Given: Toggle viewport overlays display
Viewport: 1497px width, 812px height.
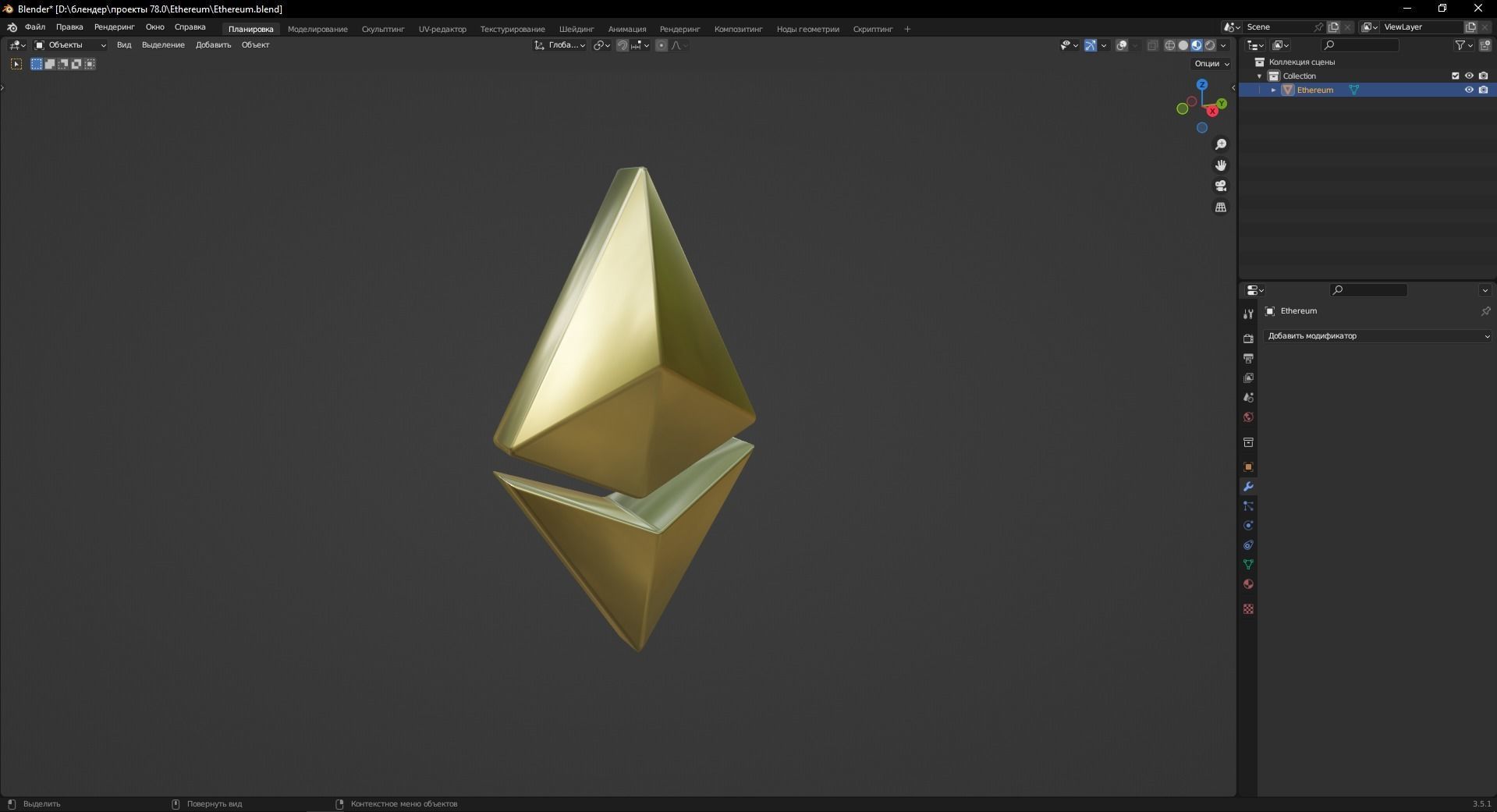Looking at the screenshot, I should click(x=1122, y=45).
